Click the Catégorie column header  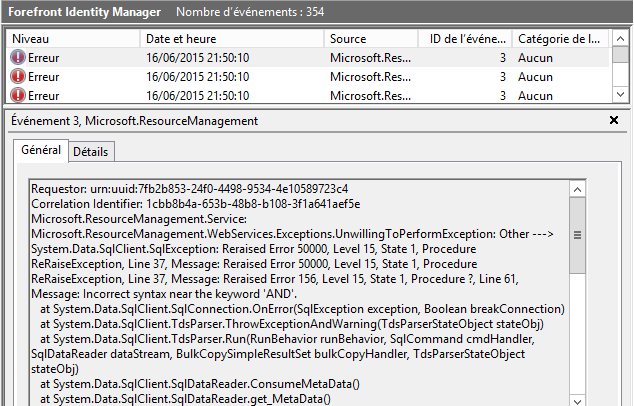click(x=560, y=39)
